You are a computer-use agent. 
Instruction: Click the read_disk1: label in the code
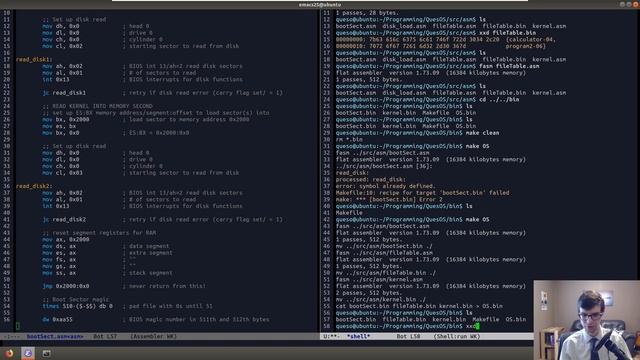point(34,60)
